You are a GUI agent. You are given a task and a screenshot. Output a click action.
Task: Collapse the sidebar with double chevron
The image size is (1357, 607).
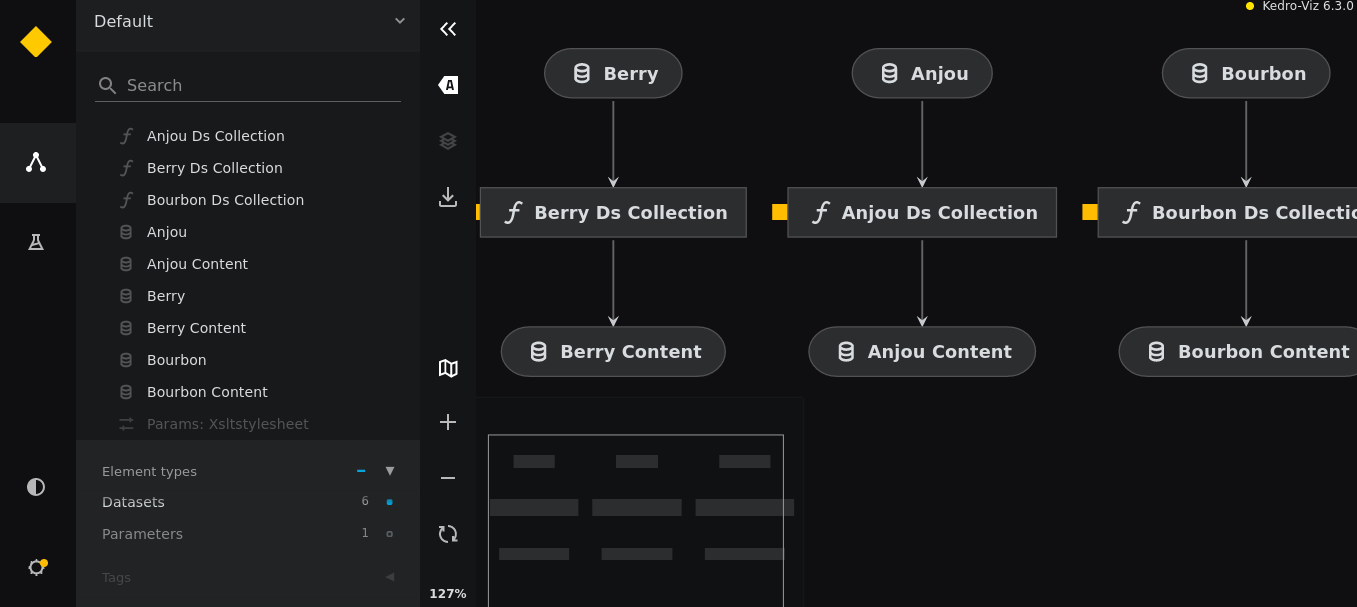click(x=448, y=29)
